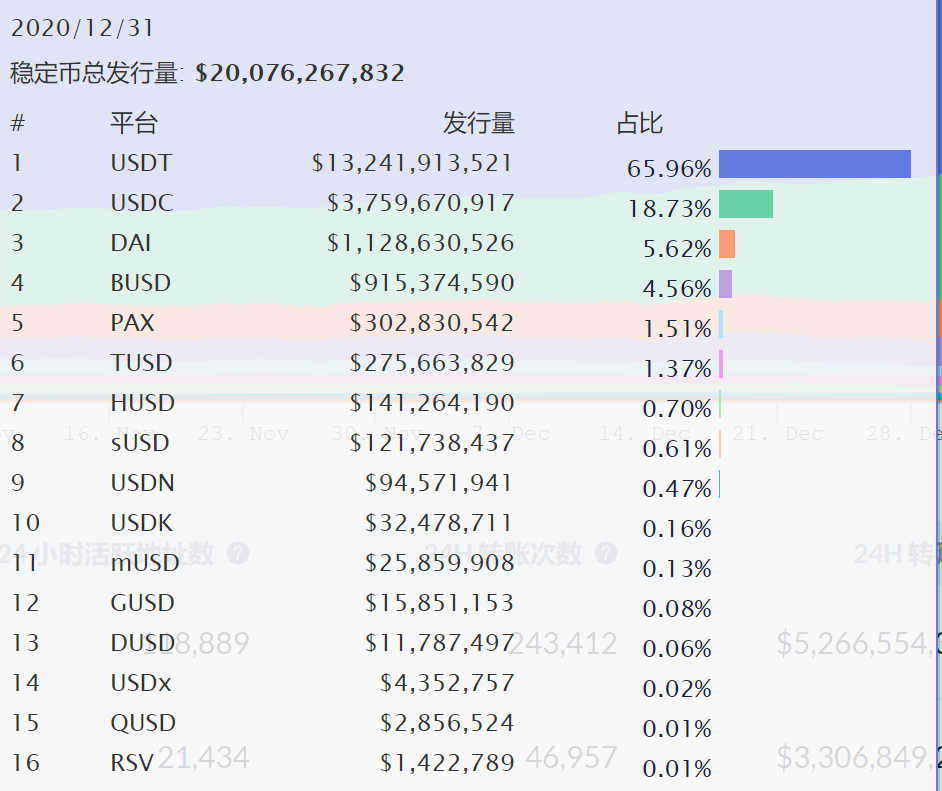Click the blue USDT share bar
Image resolution: width=942 pixels, height=791 pixels.
(x=815, y=164)
